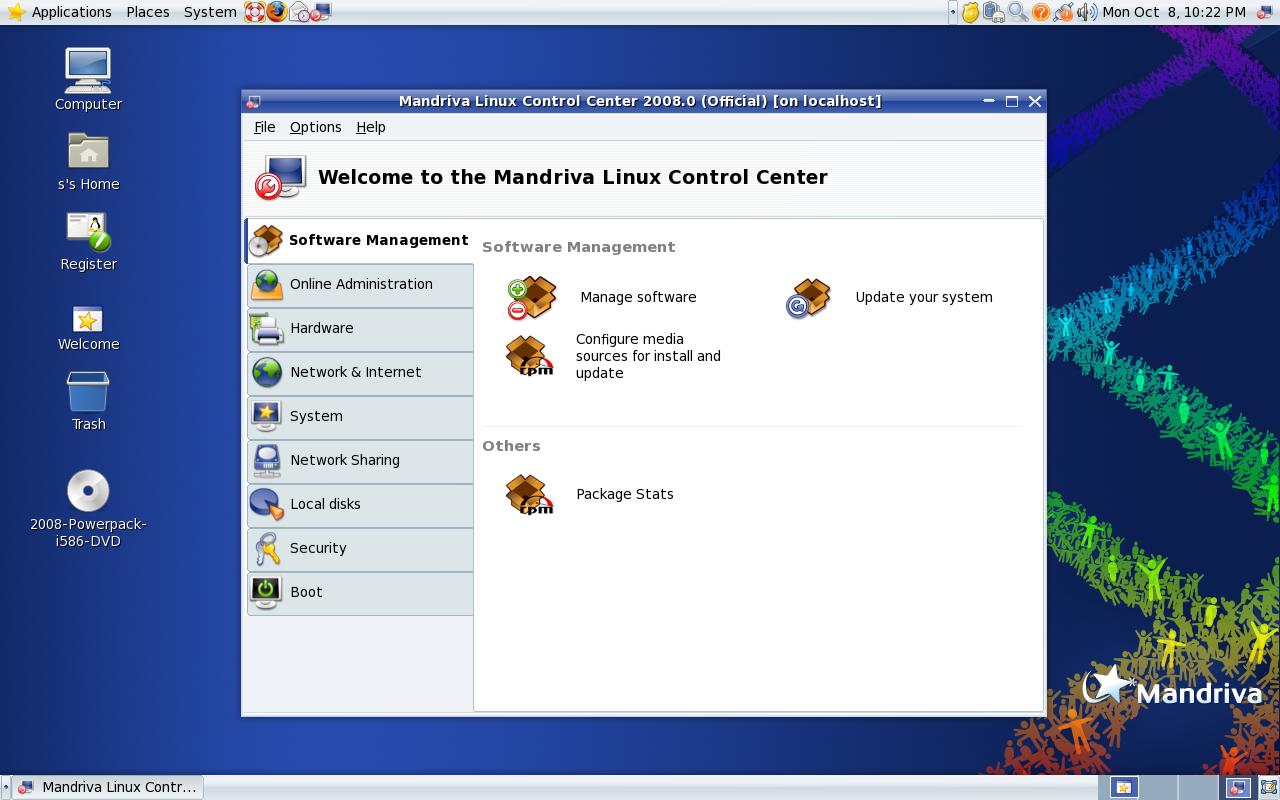The image size is (1280, 800).
Task: Switch to the Boot tab
Action: [360, 593]
